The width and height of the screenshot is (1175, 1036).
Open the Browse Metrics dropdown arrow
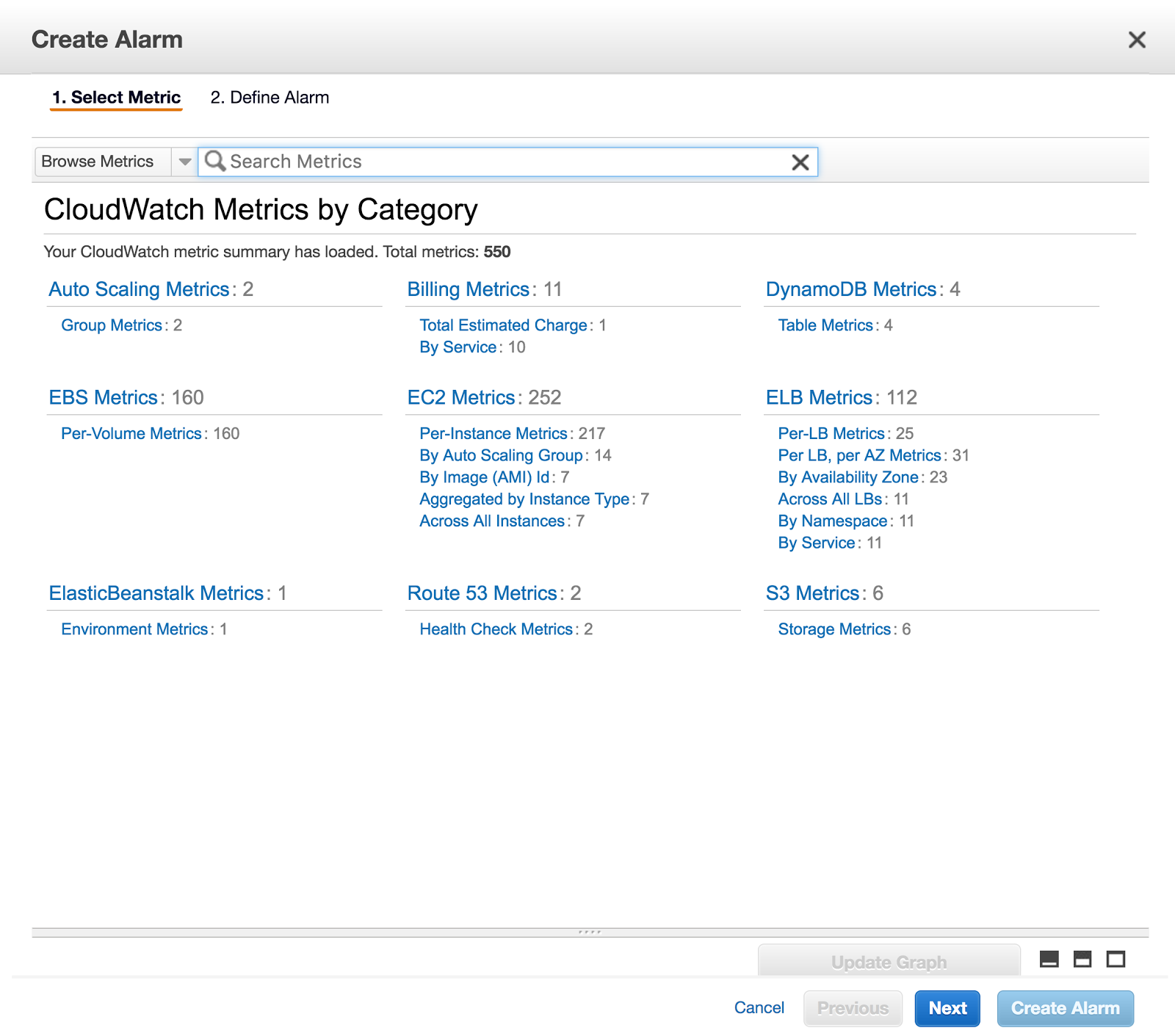[184, 162]
